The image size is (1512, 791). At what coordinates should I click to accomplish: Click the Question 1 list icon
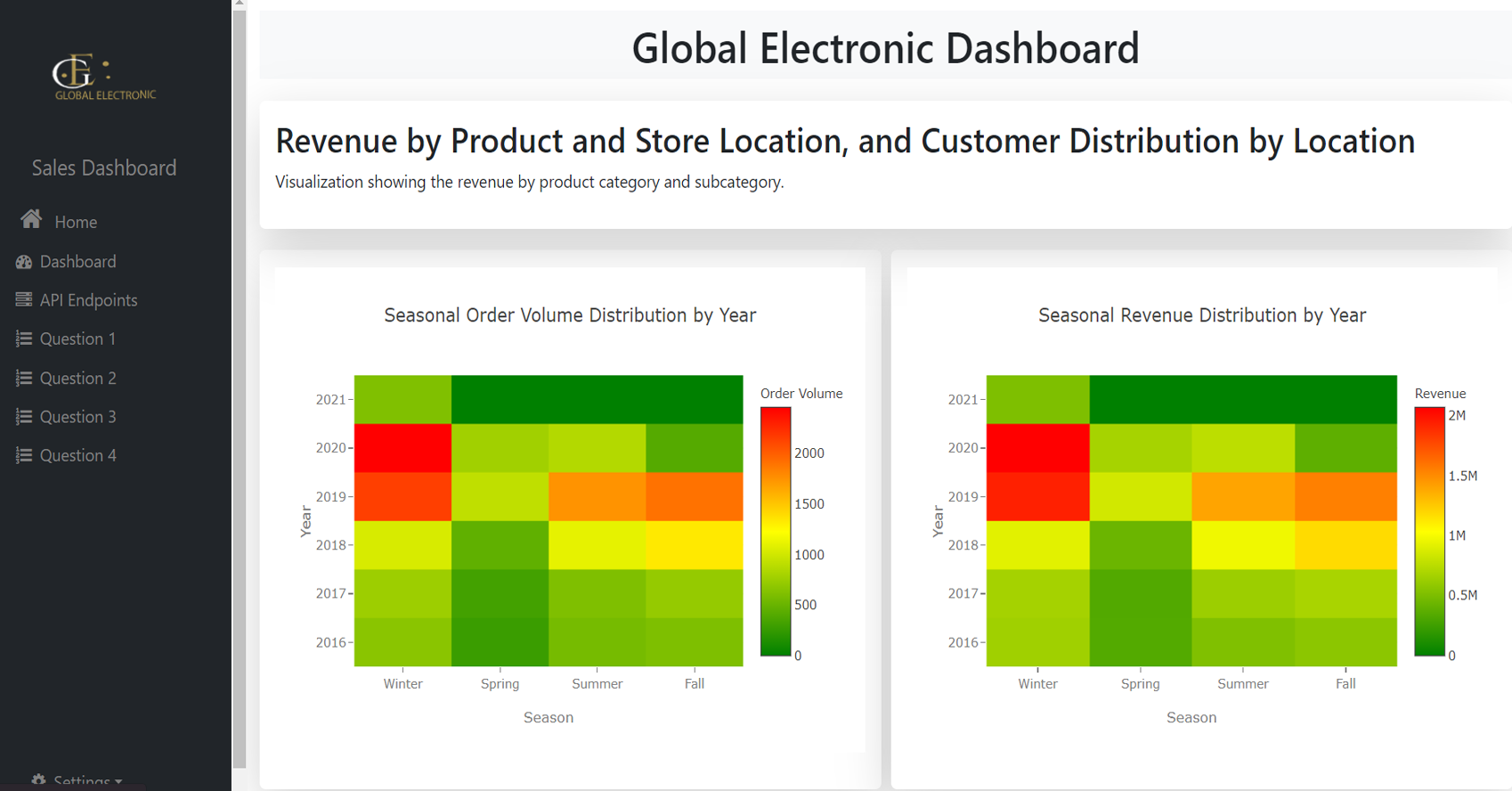24,339
